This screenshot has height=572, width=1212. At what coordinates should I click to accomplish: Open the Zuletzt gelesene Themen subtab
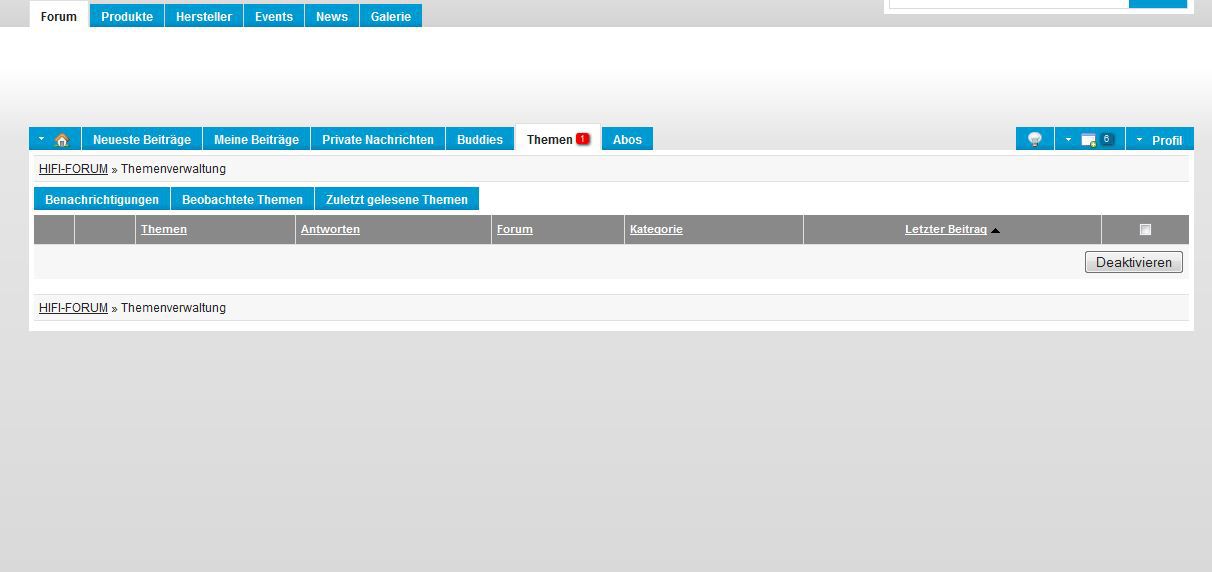(397, 200)
